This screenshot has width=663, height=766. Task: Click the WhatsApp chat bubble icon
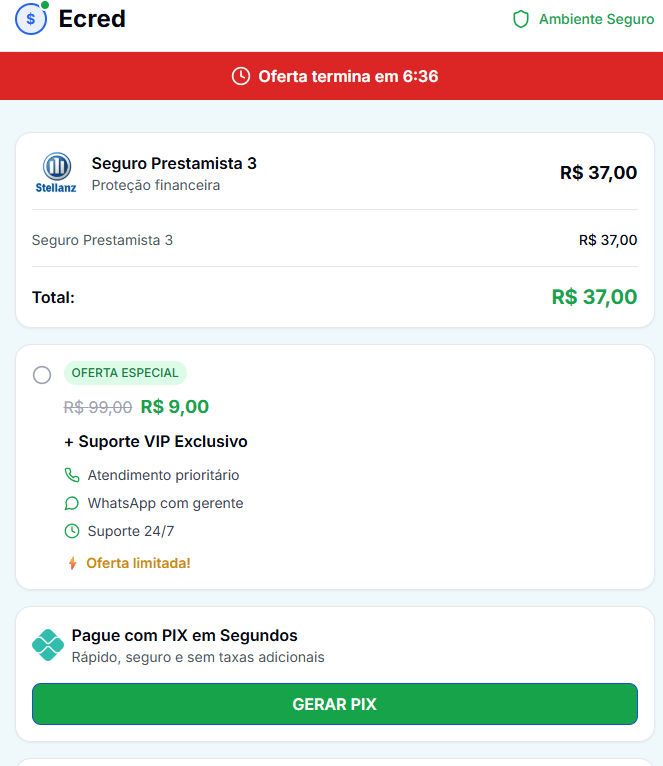tap(72, 503)
